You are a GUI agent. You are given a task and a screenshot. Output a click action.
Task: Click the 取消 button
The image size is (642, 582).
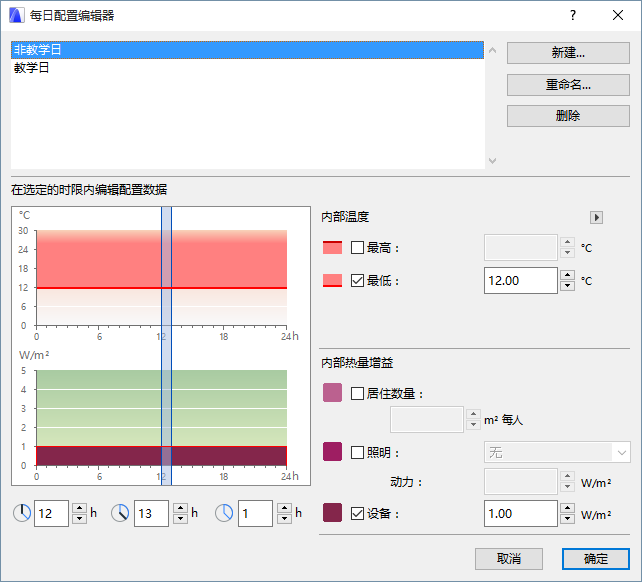point(509,559)
